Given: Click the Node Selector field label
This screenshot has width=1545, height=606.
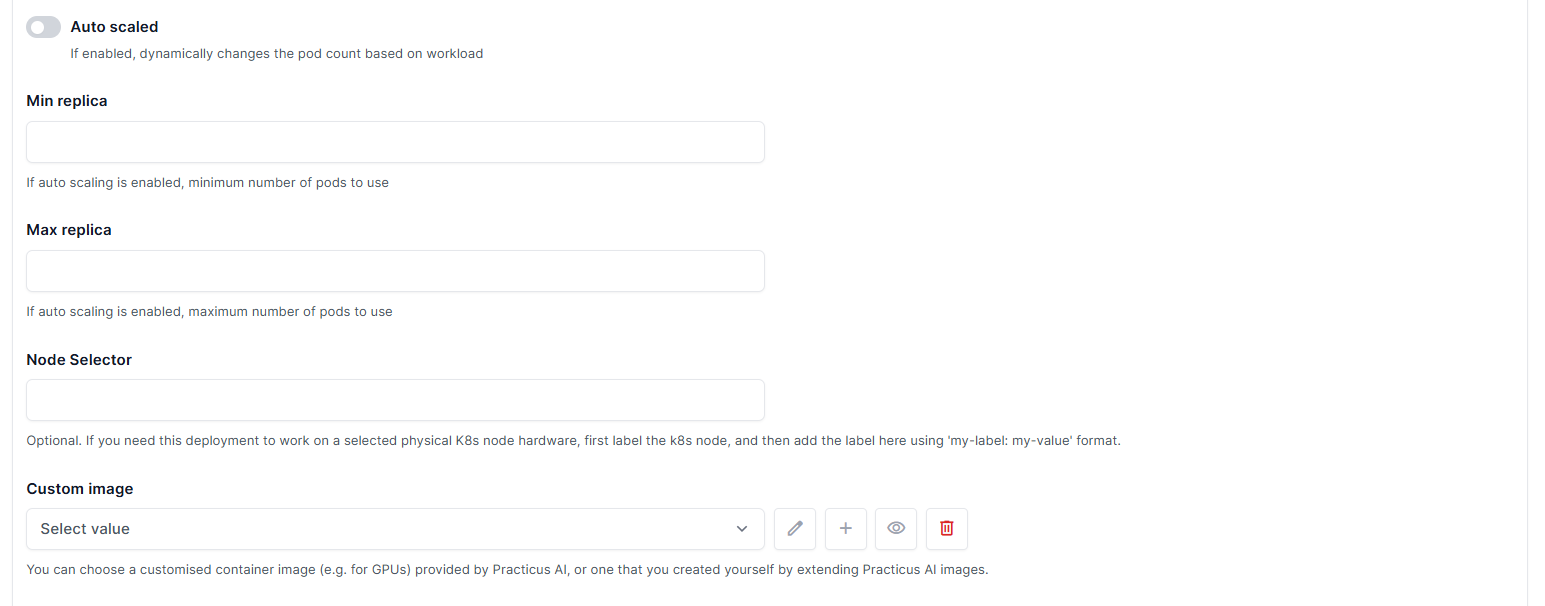Looking at the screenshot, I should coord(79,360).
